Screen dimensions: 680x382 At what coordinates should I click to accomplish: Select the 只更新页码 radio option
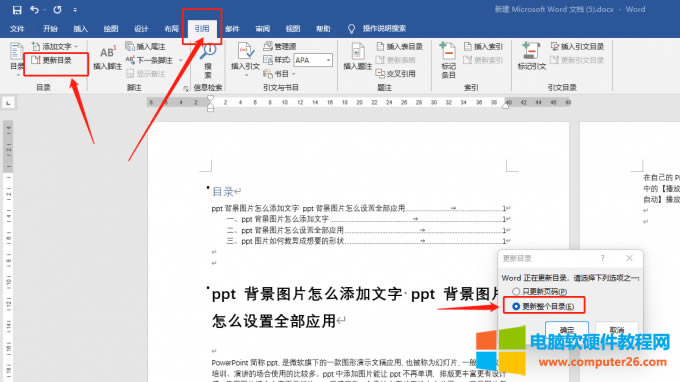tap(516, 291)
